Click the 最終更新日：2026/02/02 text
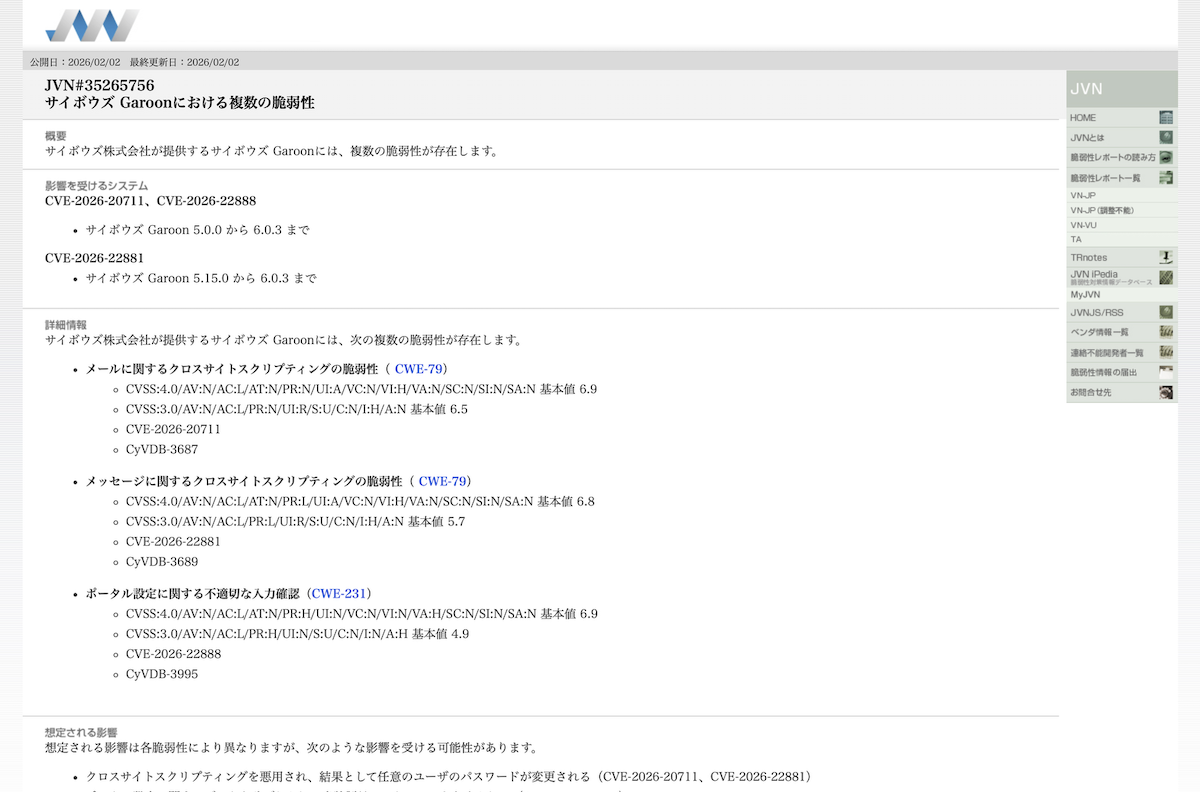Image resolution: width=1200 pixels, height=792 pixels. click(185, 62)
